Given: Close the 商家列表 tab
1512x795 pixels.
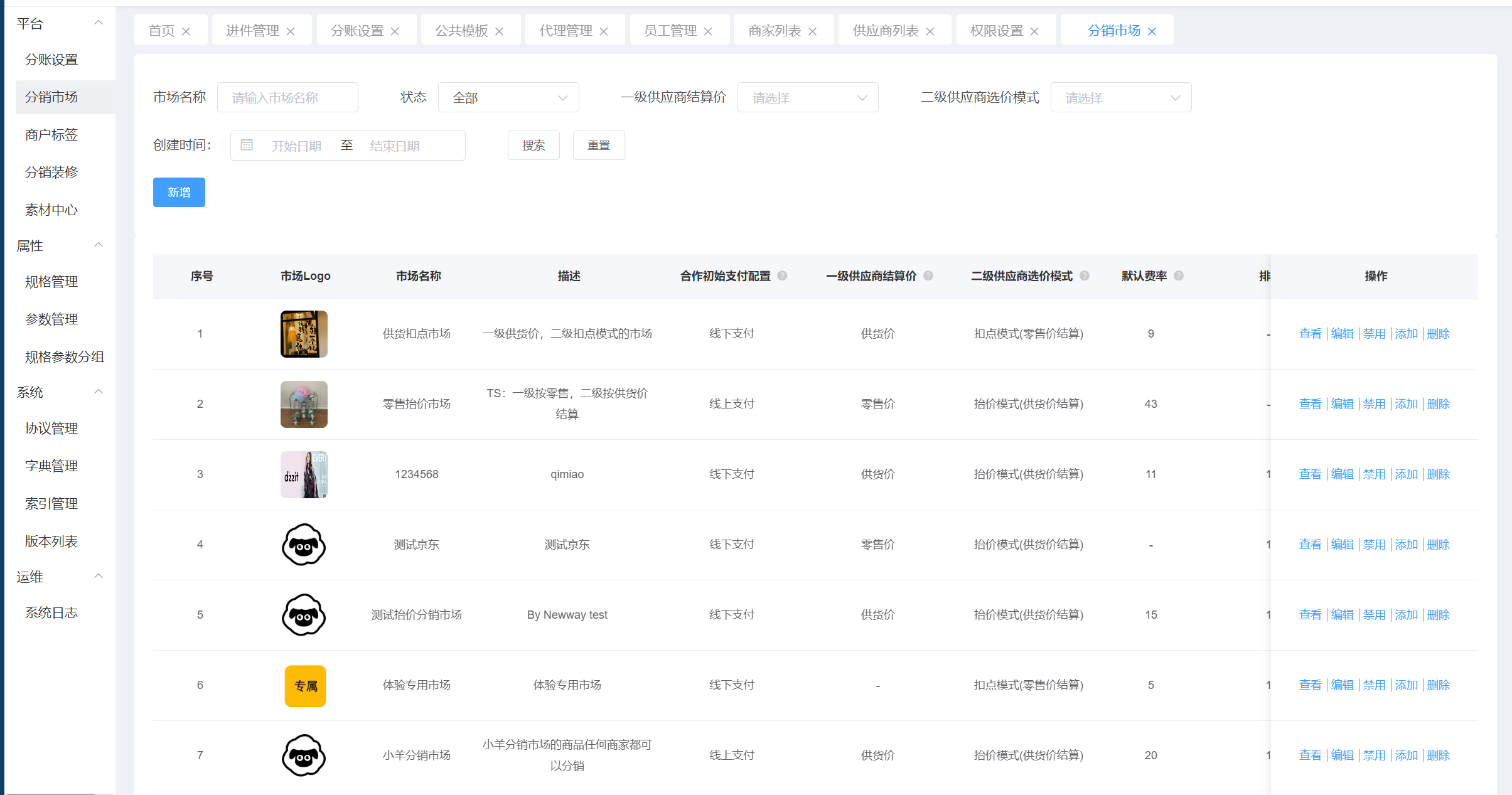Looking at the screenshot, I should click(813, 31).
